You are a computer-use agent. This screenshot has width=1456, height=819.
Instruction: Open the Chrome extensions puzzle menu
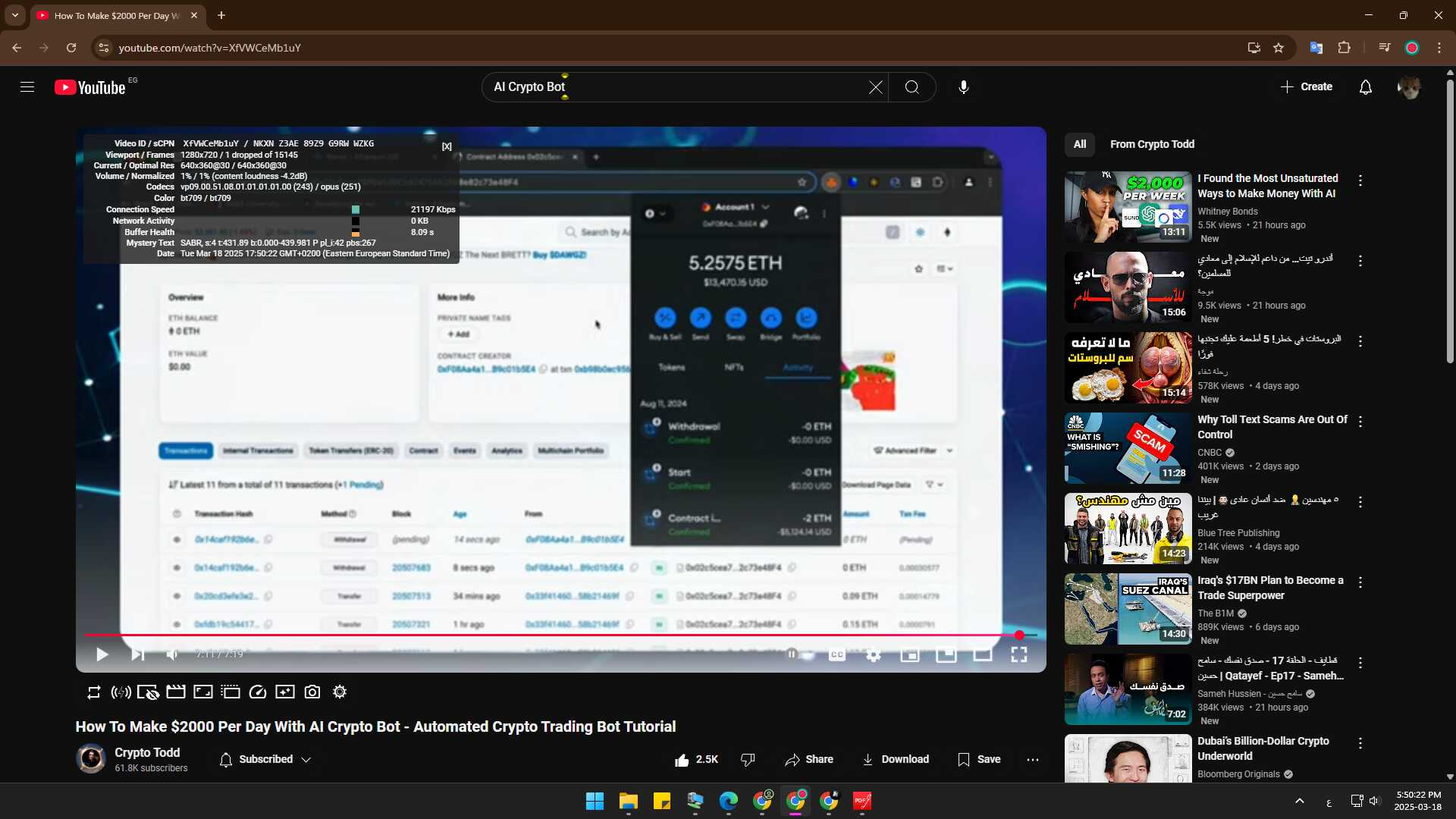click(x=1344, y=48)
